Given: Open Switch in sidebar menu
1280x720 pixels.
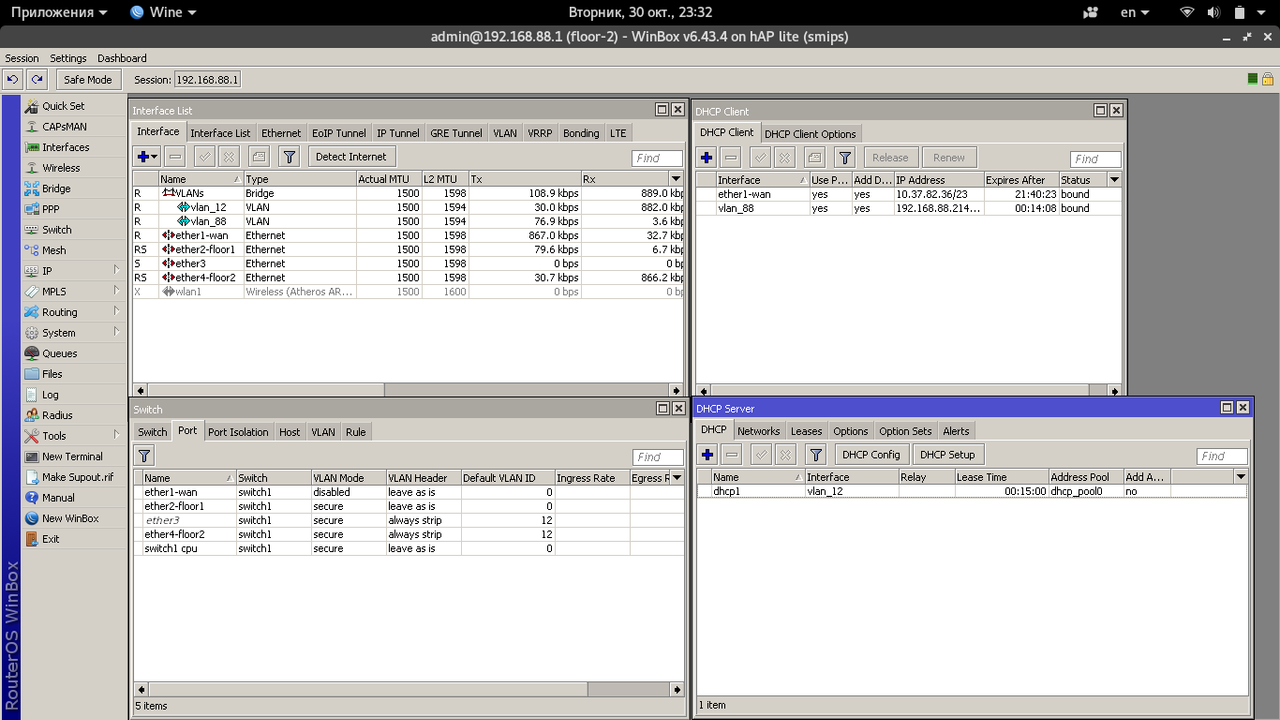Looking at the screenshot, I should point(57,230).
